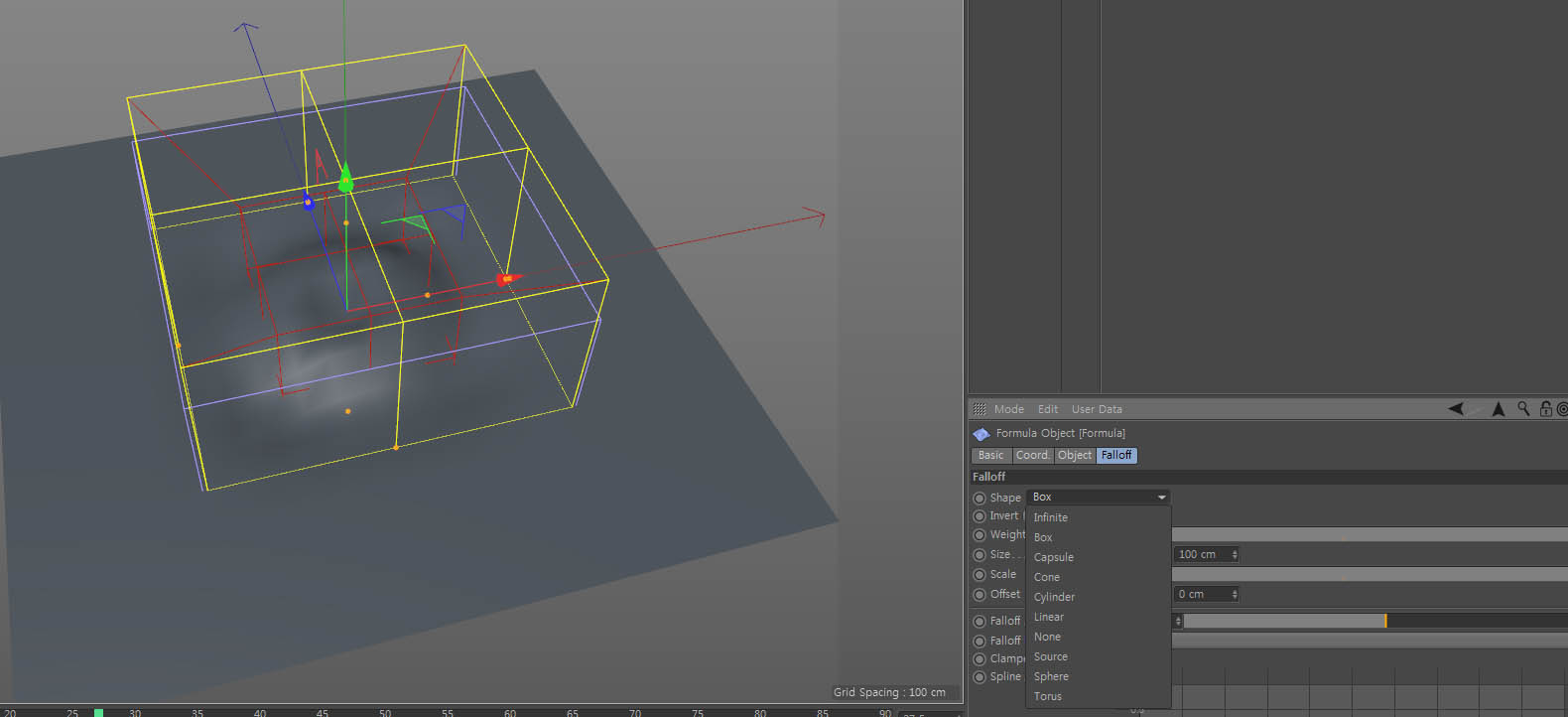Go back with the left arrow icon
Image resolution: width=1568 pixels, height=717 pixels.
[1456, 409]
